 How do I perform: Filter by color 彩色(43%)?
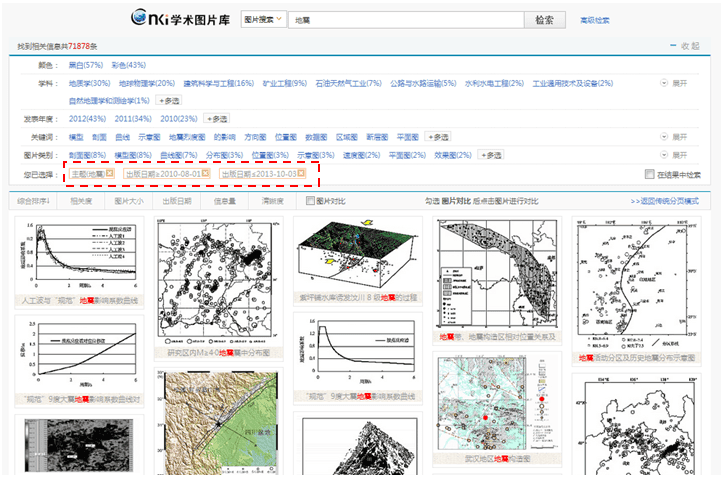[129, 65]
